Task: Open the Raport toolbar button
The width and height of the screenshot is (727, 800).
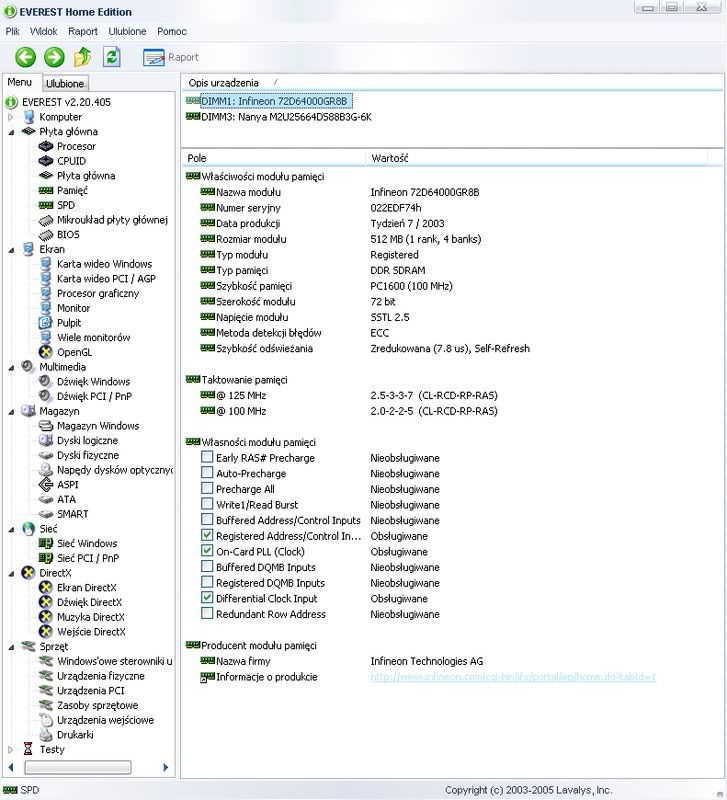Action: tap(171, 57)
